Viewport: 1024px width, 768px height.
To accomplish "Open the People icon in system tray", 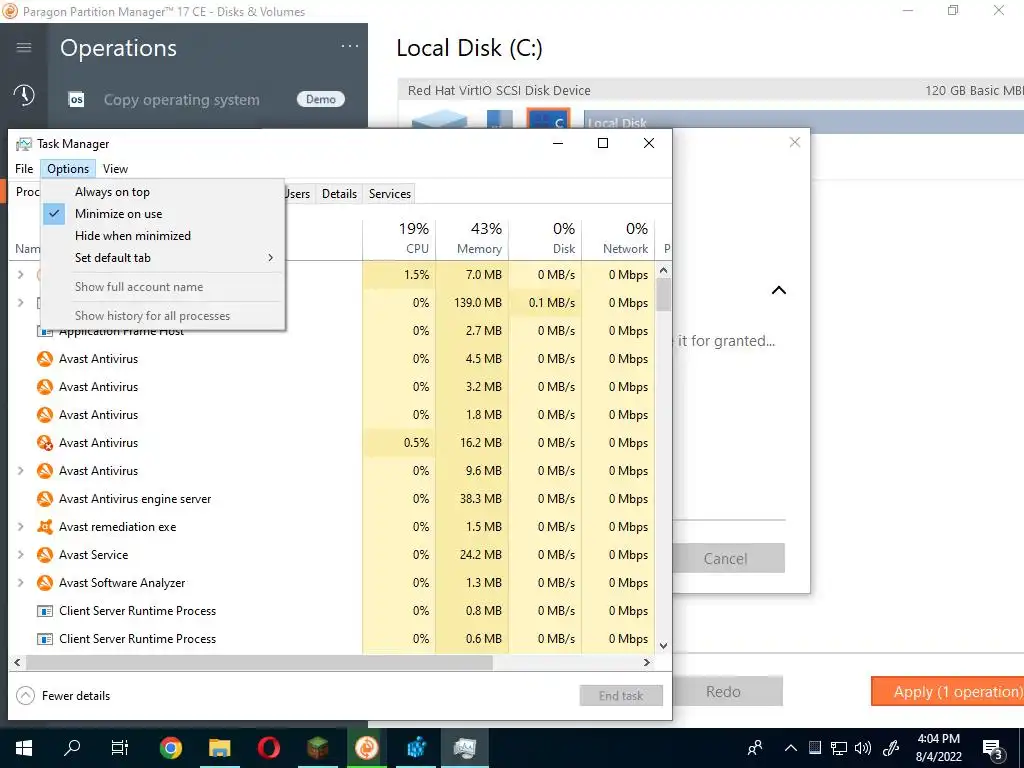I will click(x=755, y=748).
